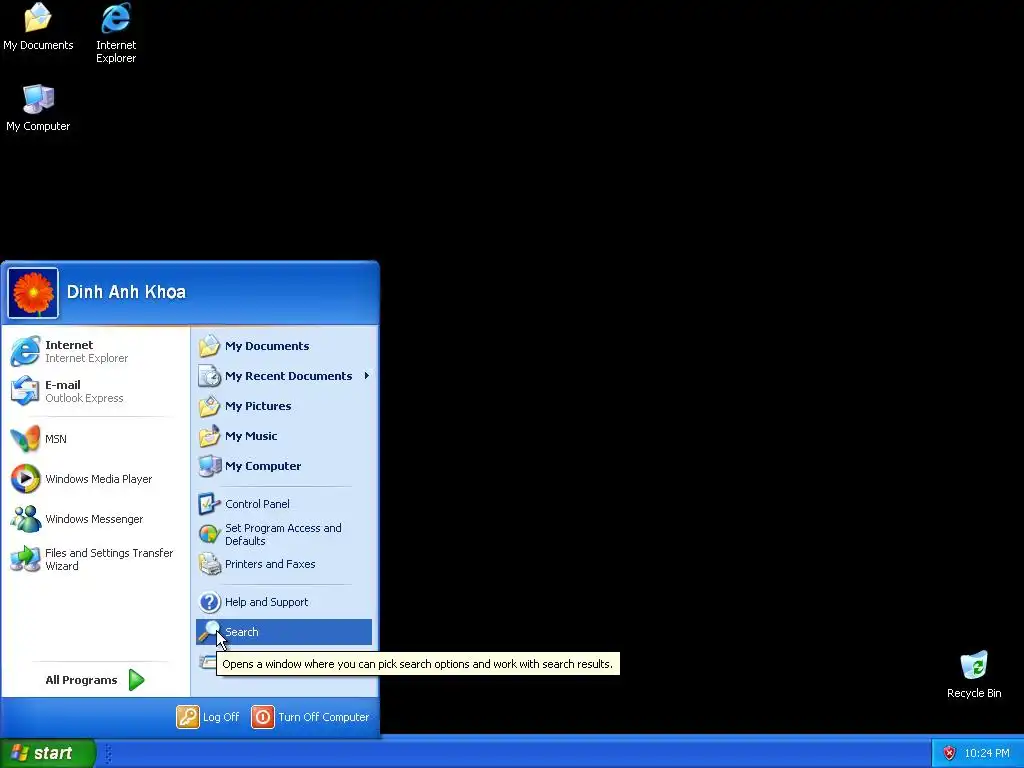Open the Recycle Bin on desktop
This screenshot has width=1024, height=768.
tap(974, 675)
